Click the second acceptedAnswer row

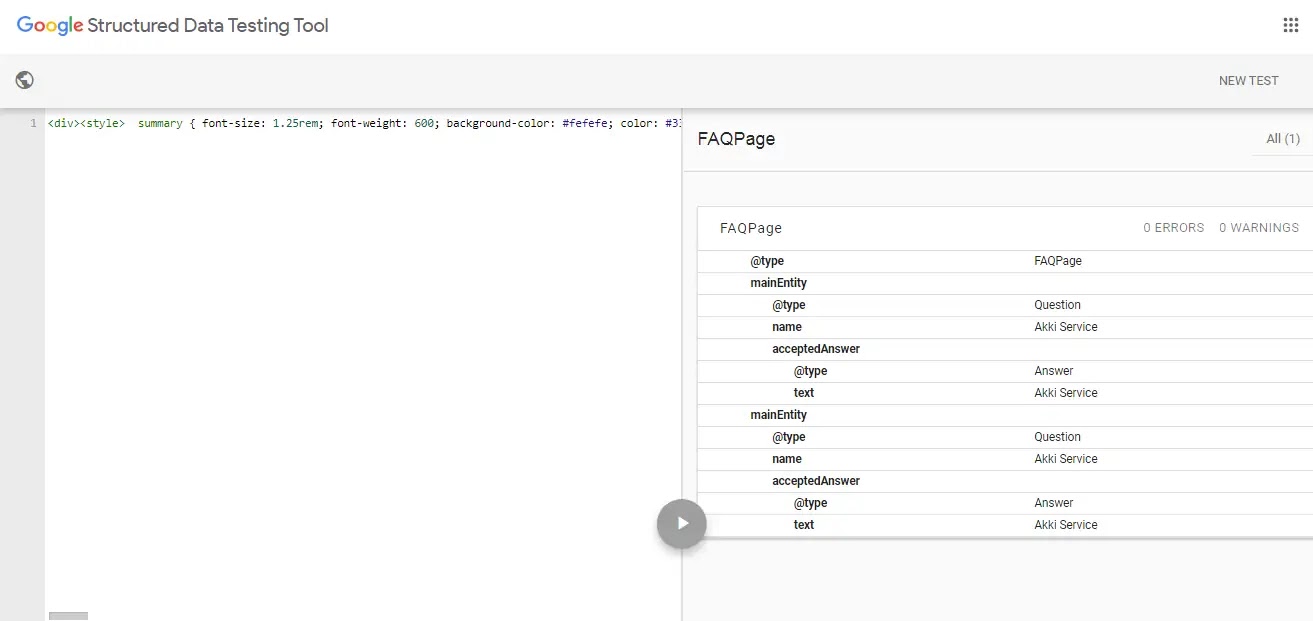(1005, 481)
